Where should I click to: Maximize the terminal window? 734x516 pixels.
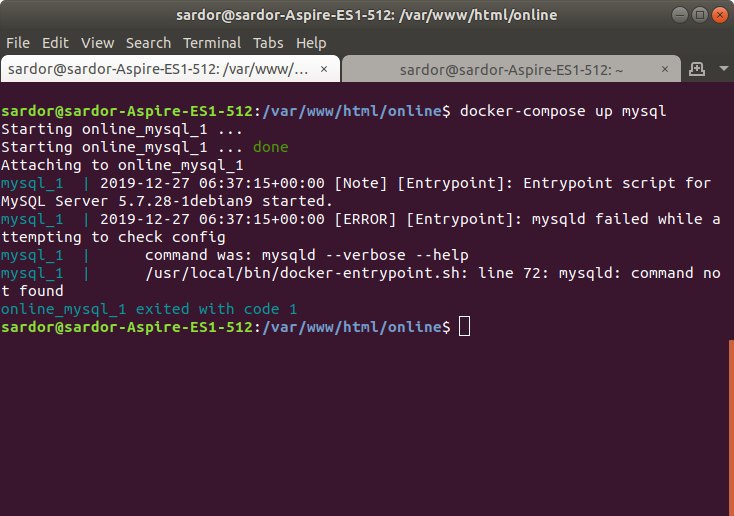point(699,15)
